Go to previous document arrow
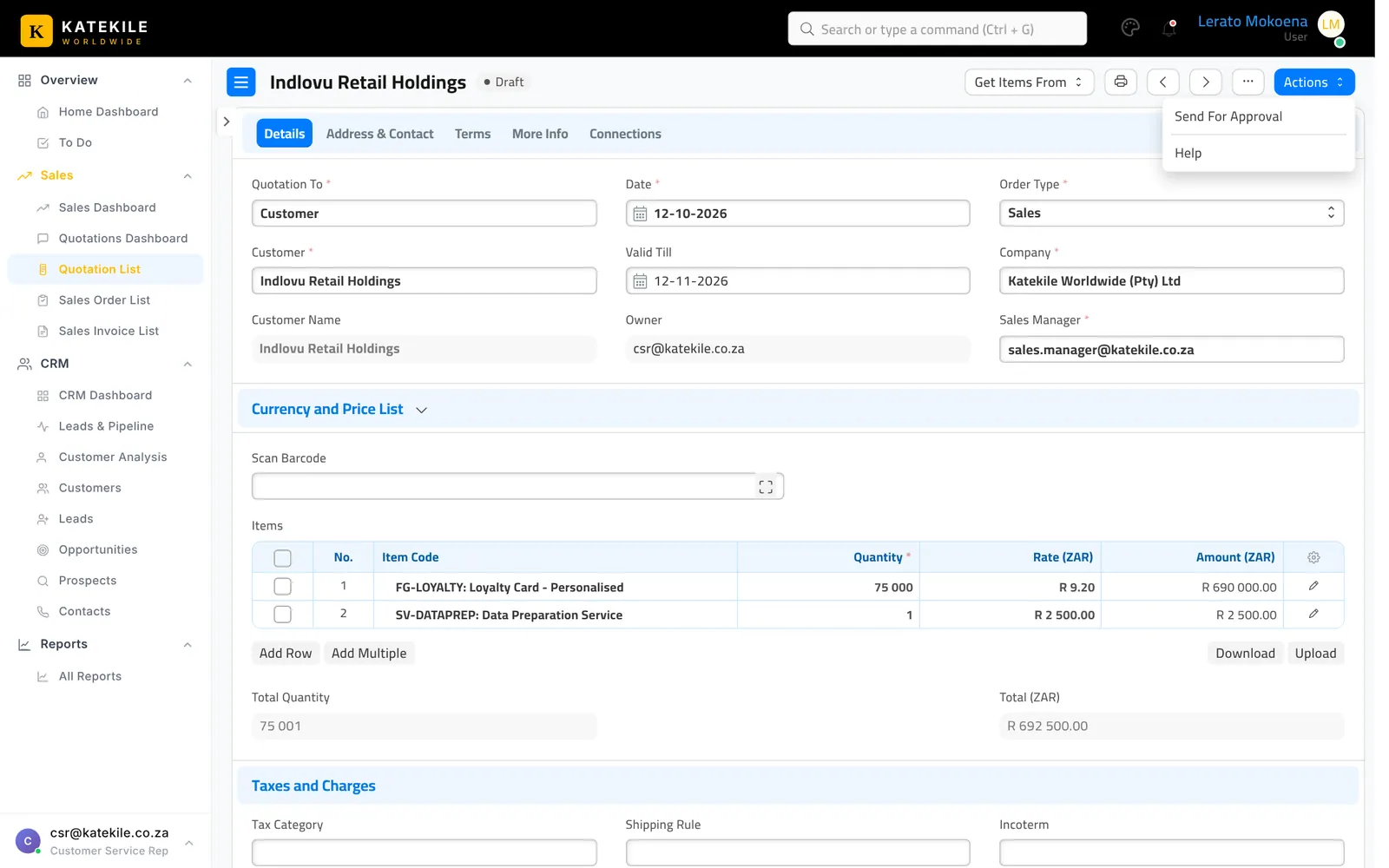 [x=1162, y=82]
